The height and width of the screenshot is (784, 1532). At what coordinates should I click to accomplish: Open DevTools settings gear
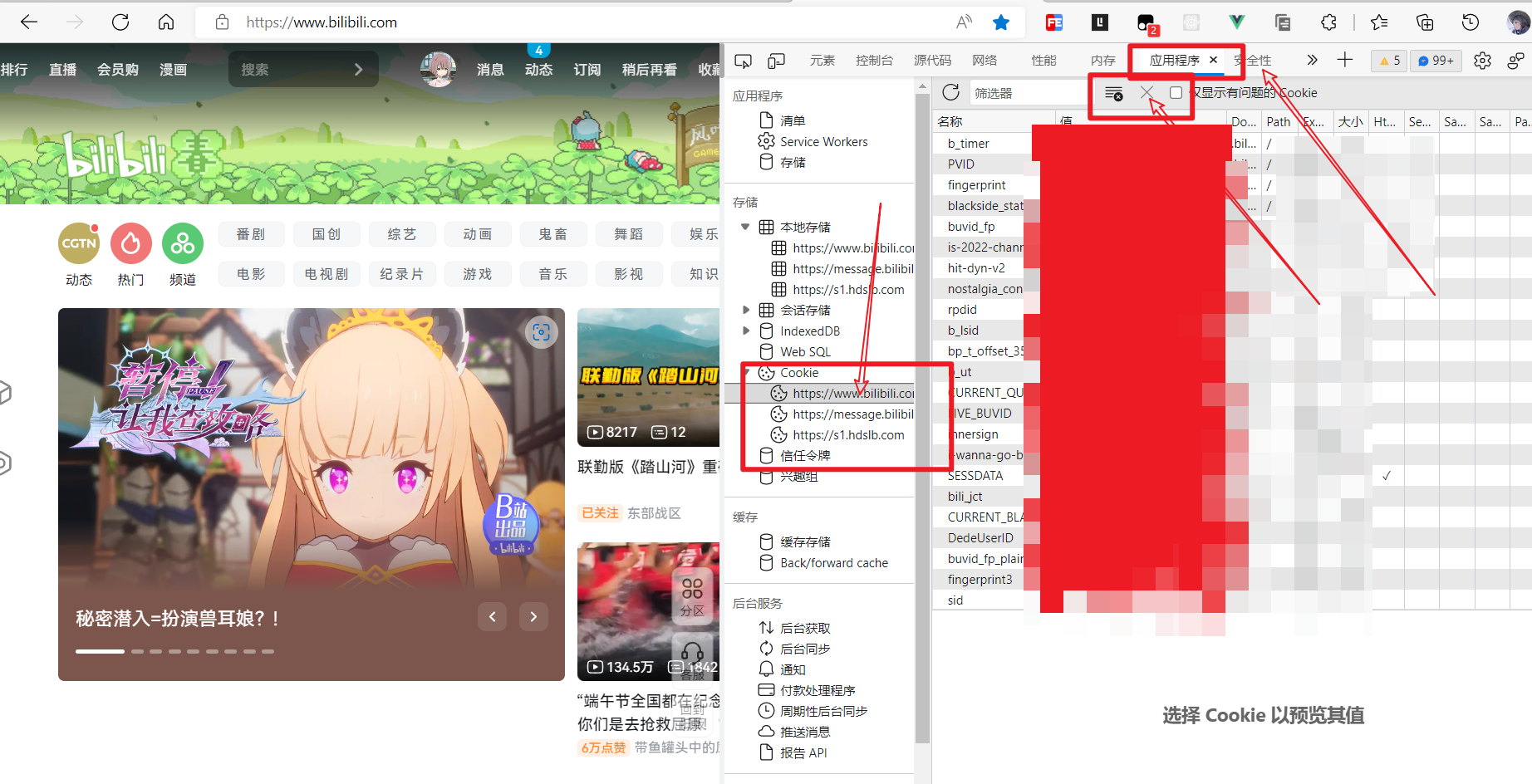[x=1483, y=60]
